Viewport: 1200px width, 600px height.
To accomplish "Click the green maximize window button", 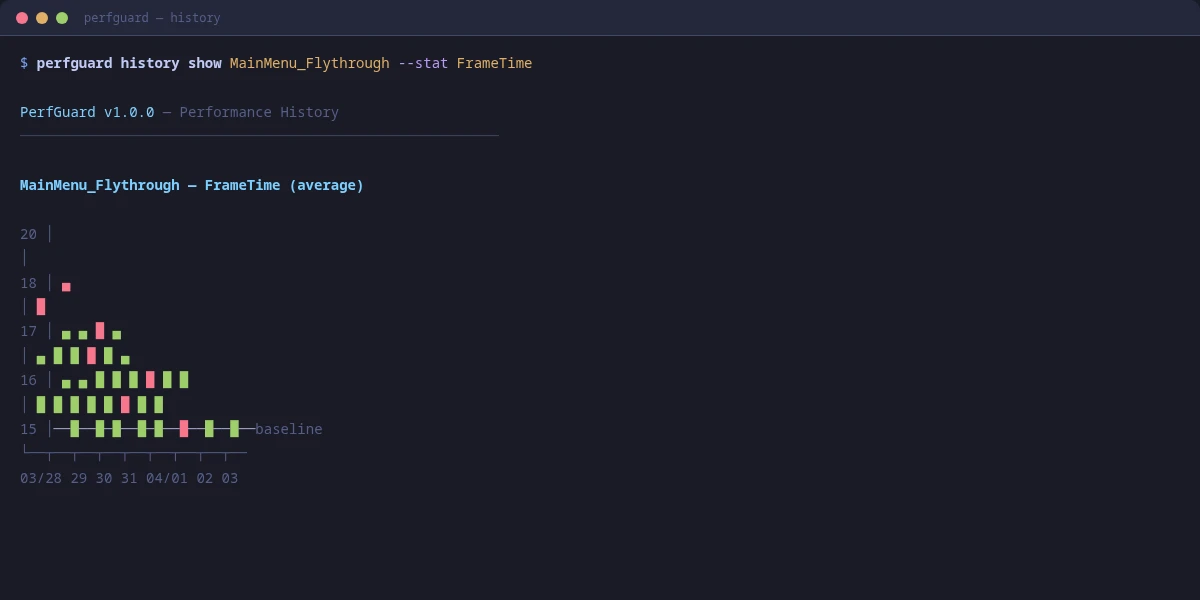I will (x=62, y=18).
